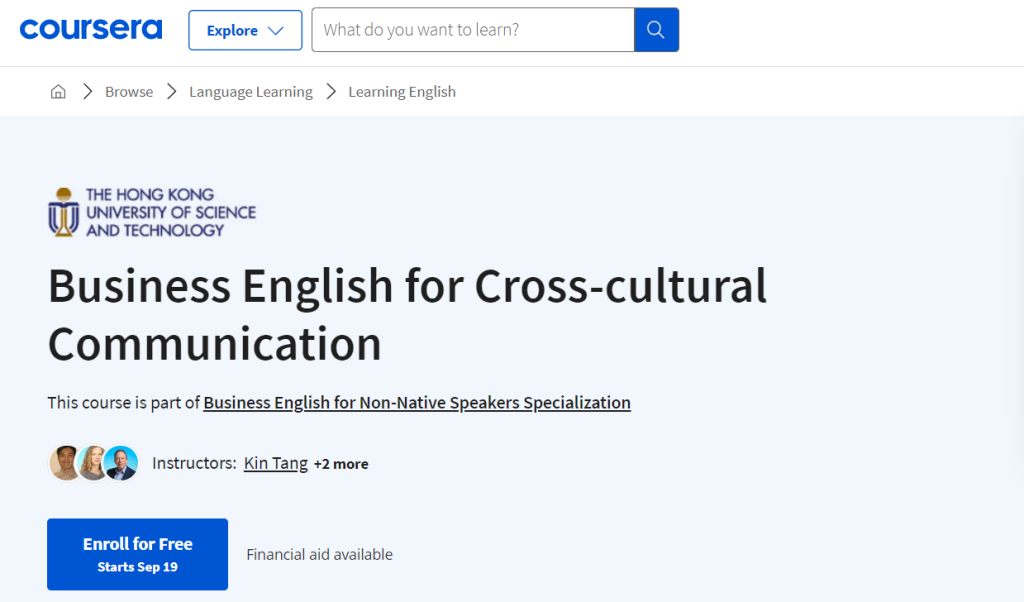Screen dimensions: 1024x602
Task: Go to home via breadcrumb house icon
Action: (x=58, y=92)
